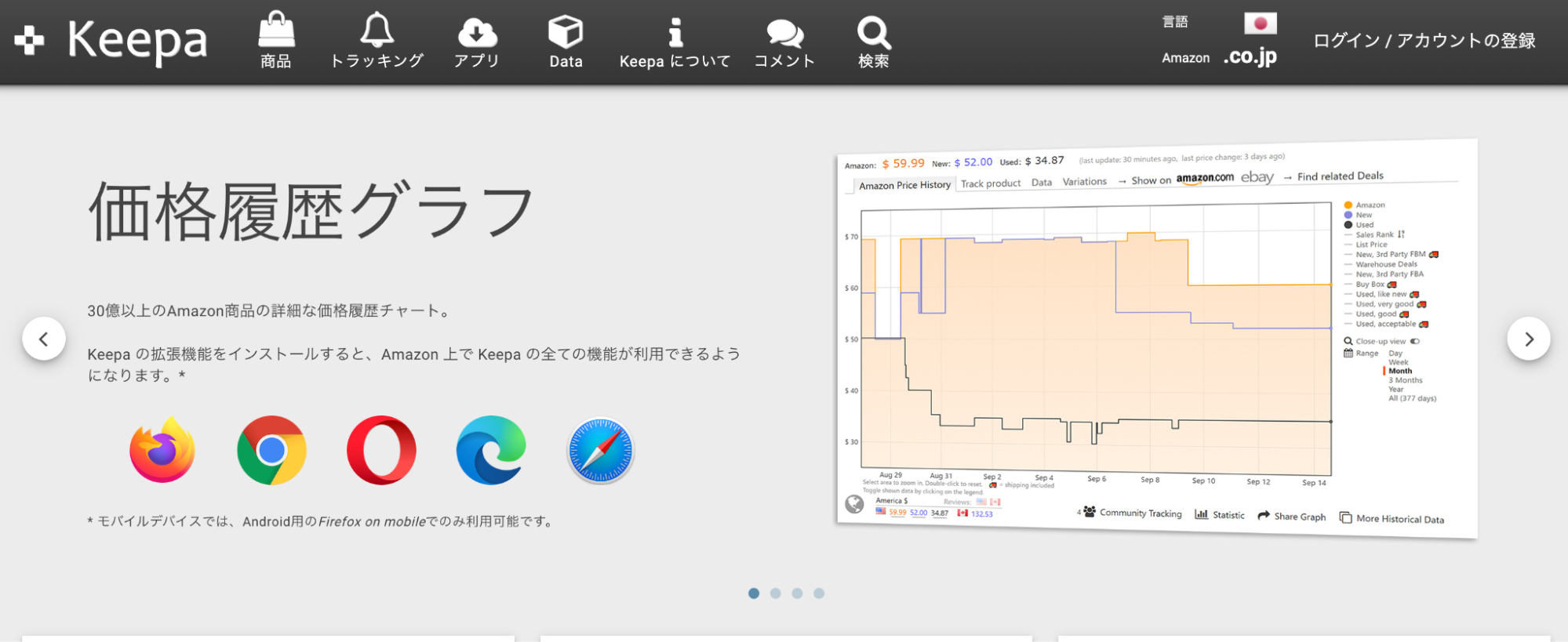Select the Amazon .co.jp domain
Screen dimensions: 1568x642
(x=1250, y=56)
